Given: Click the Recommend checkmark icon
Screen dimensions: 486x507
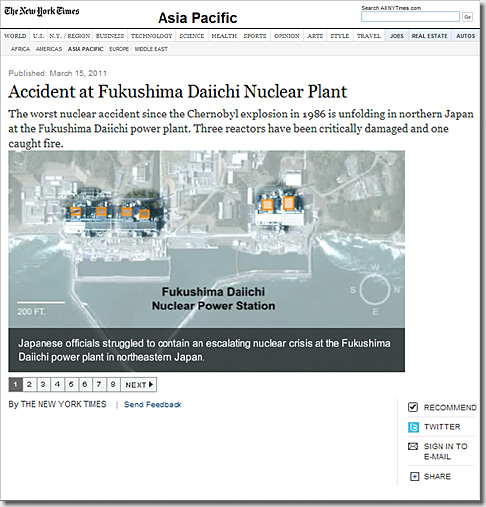Looking at the screenshot, I should coord(413,407).
